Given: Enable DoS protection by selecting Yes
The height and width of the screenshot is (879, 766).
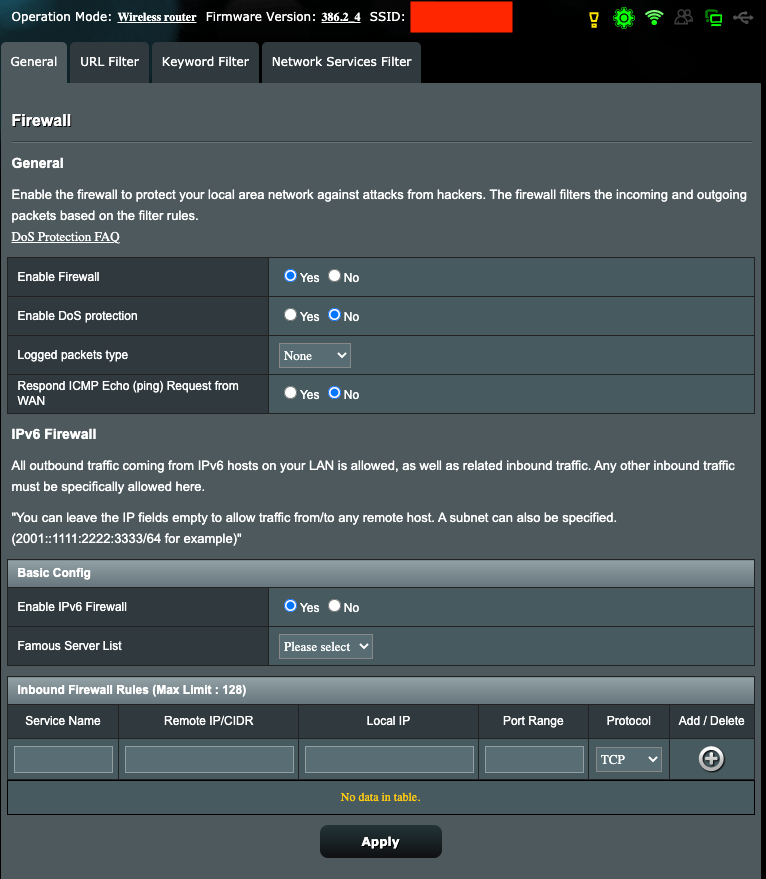Looking at the screenshot, I should pyautogui.click(x=290, y=315).
